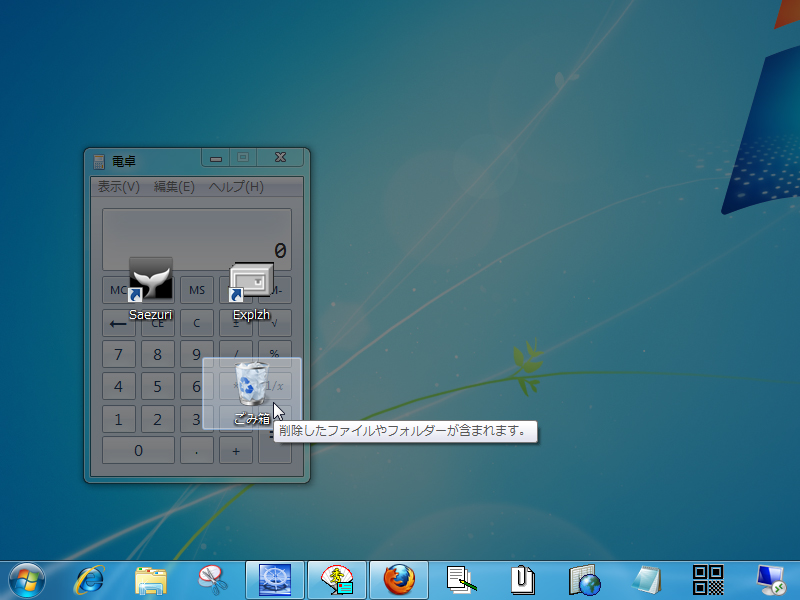This screenshot has height=600, width=800.
Task: Open the globe document app on the taskbar
Action: (x=586, y=580)
